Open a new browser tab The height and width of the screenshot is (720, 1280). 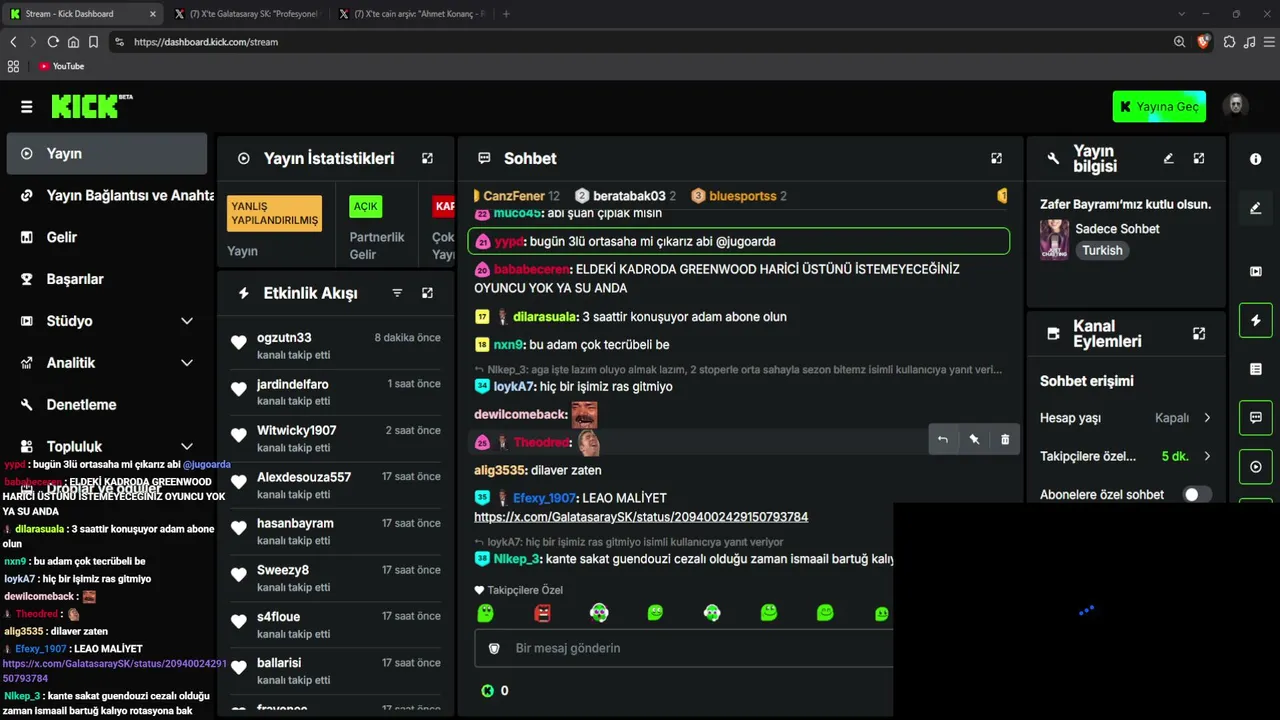(506, 14)
